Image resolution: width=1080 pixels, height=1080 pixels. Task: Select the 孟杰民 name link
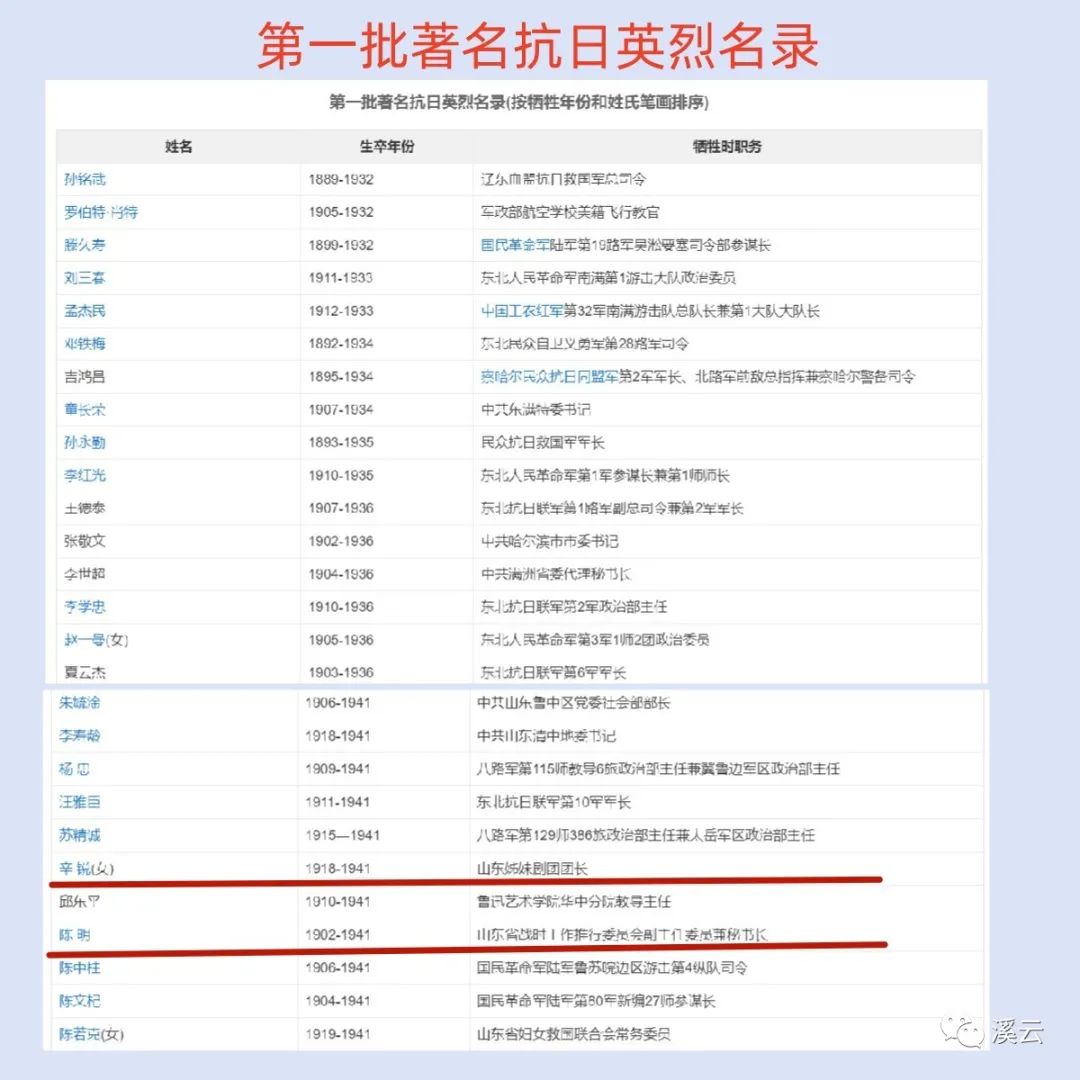coord(85,311)
